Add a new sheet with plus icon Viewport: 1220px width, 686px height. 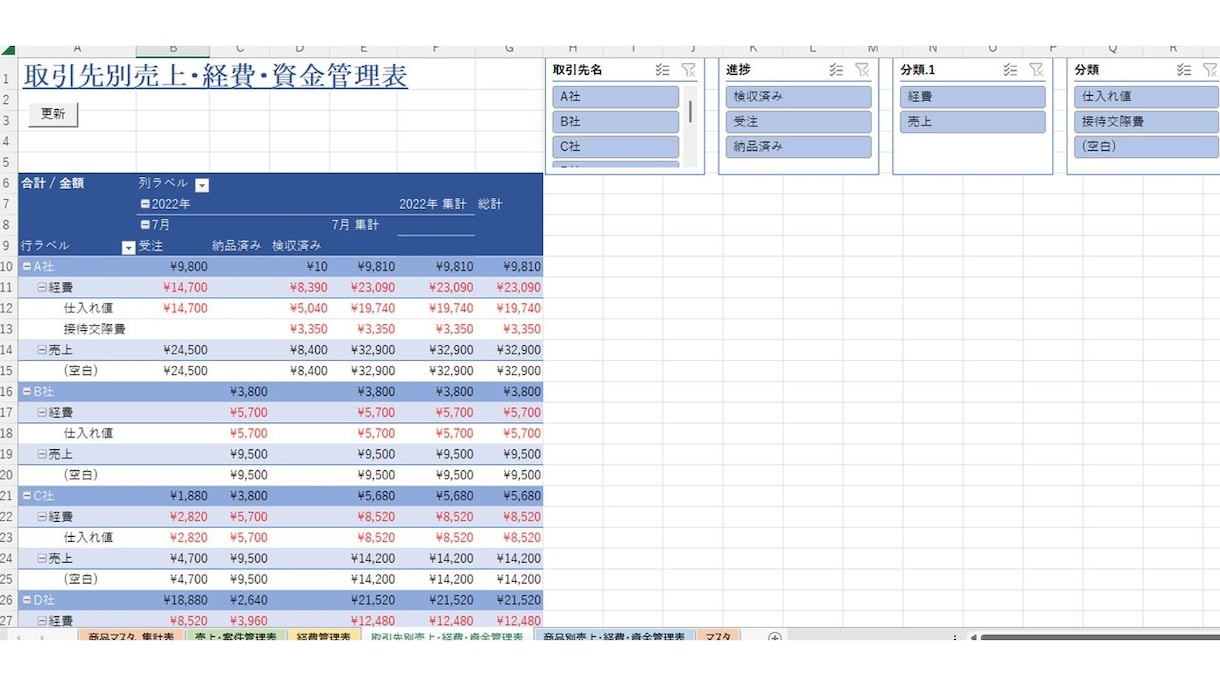[774, 637]
